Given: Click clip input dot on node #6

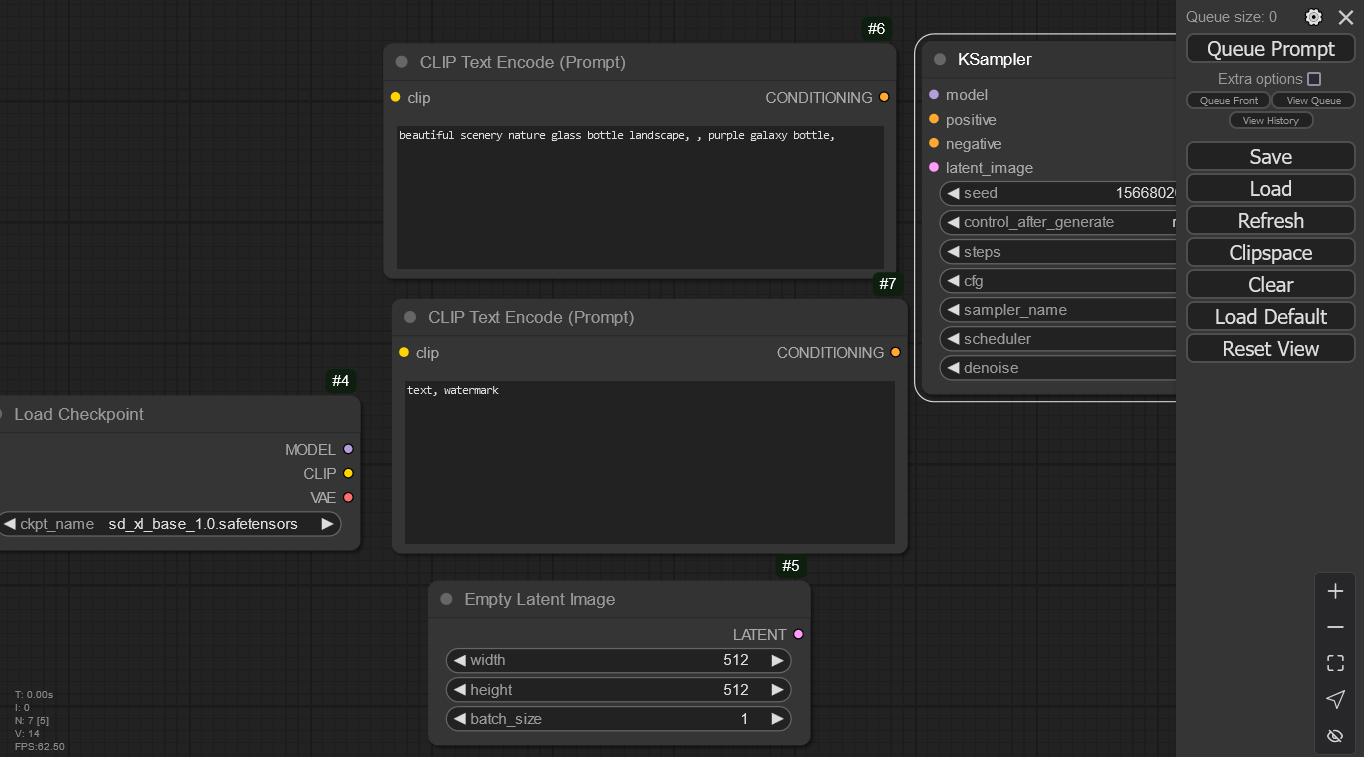Looking at the screenshot, I should coord(396,97).
